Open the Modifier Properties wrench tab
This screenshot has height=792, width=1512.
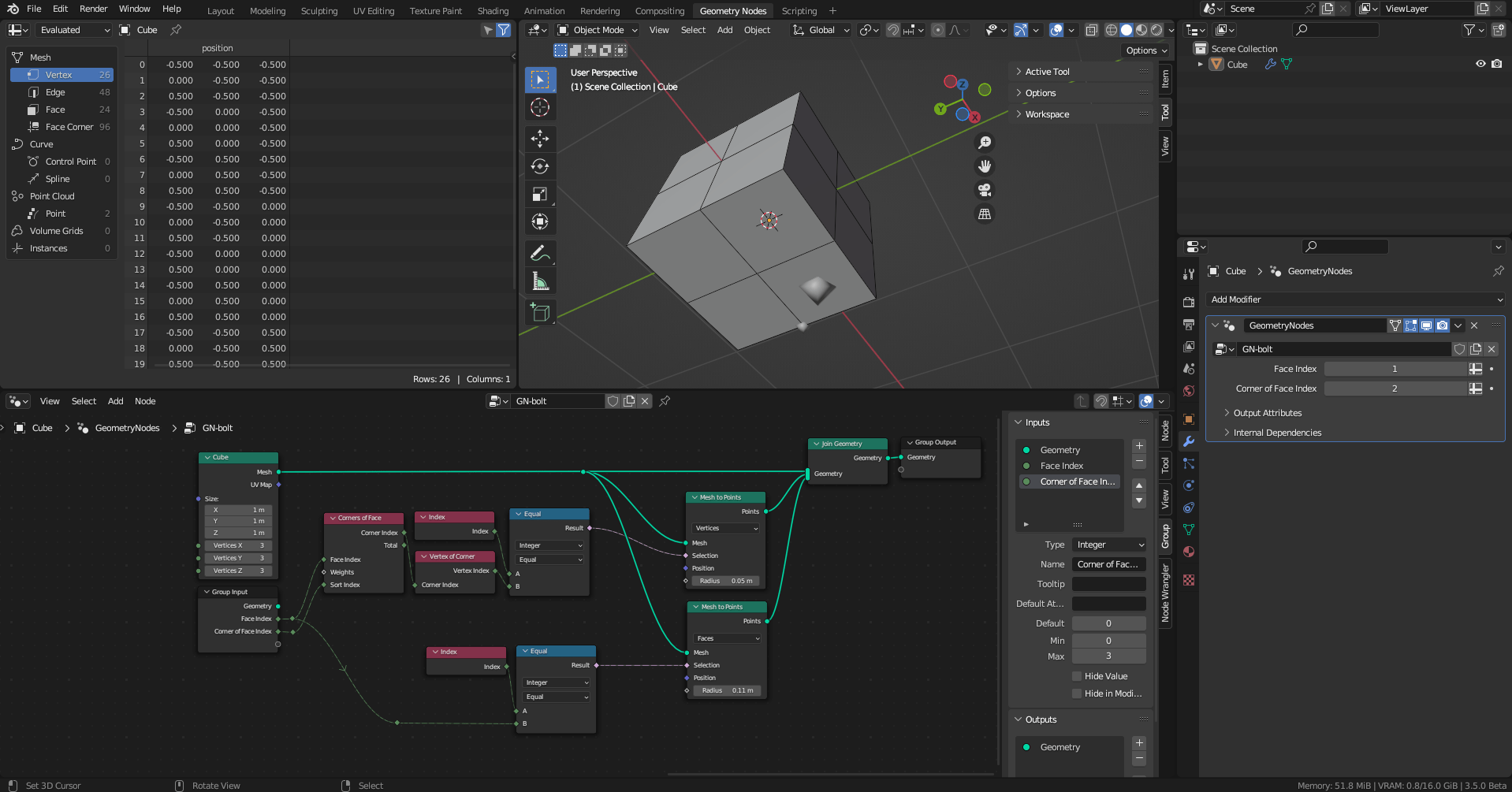(x=1189, y=441)
